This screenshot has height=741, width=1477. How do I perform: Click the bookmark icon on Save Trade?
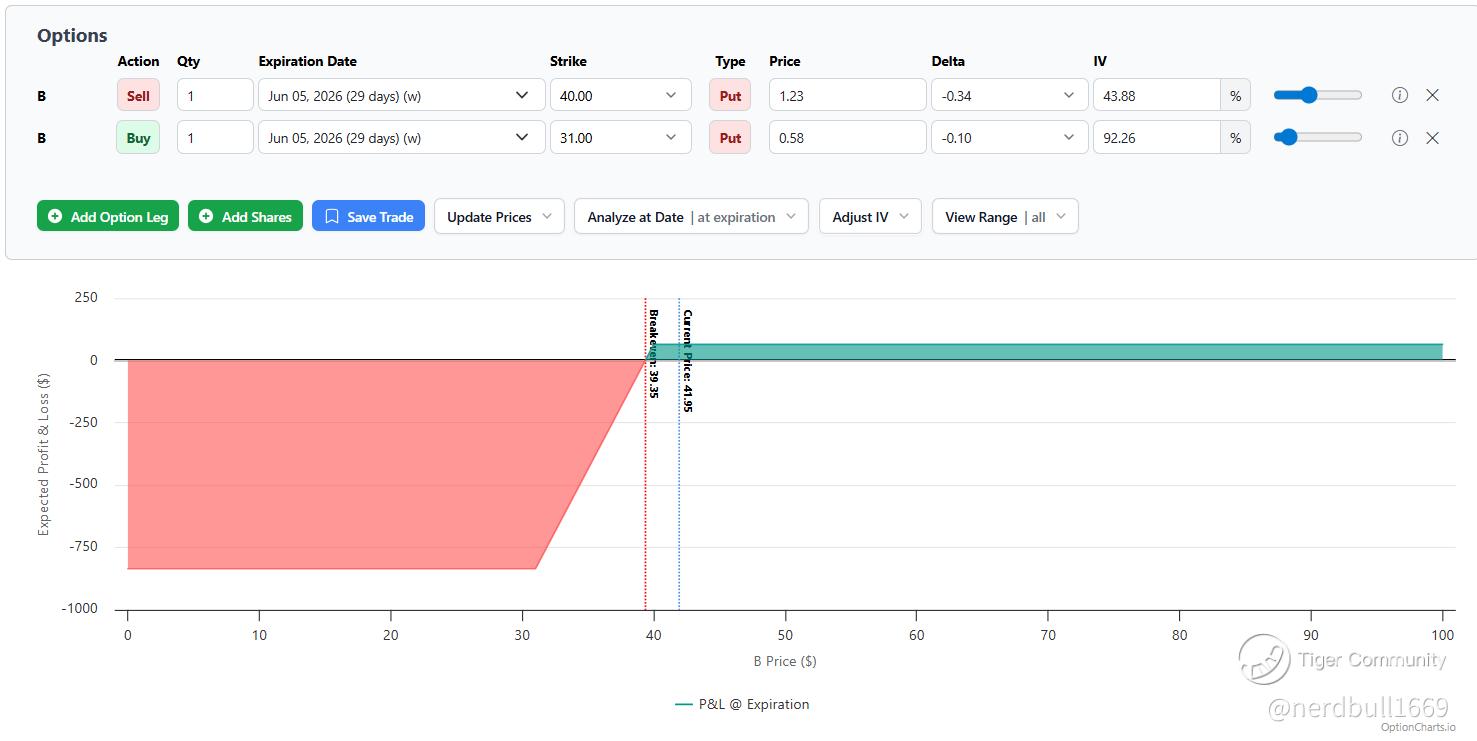332,216
